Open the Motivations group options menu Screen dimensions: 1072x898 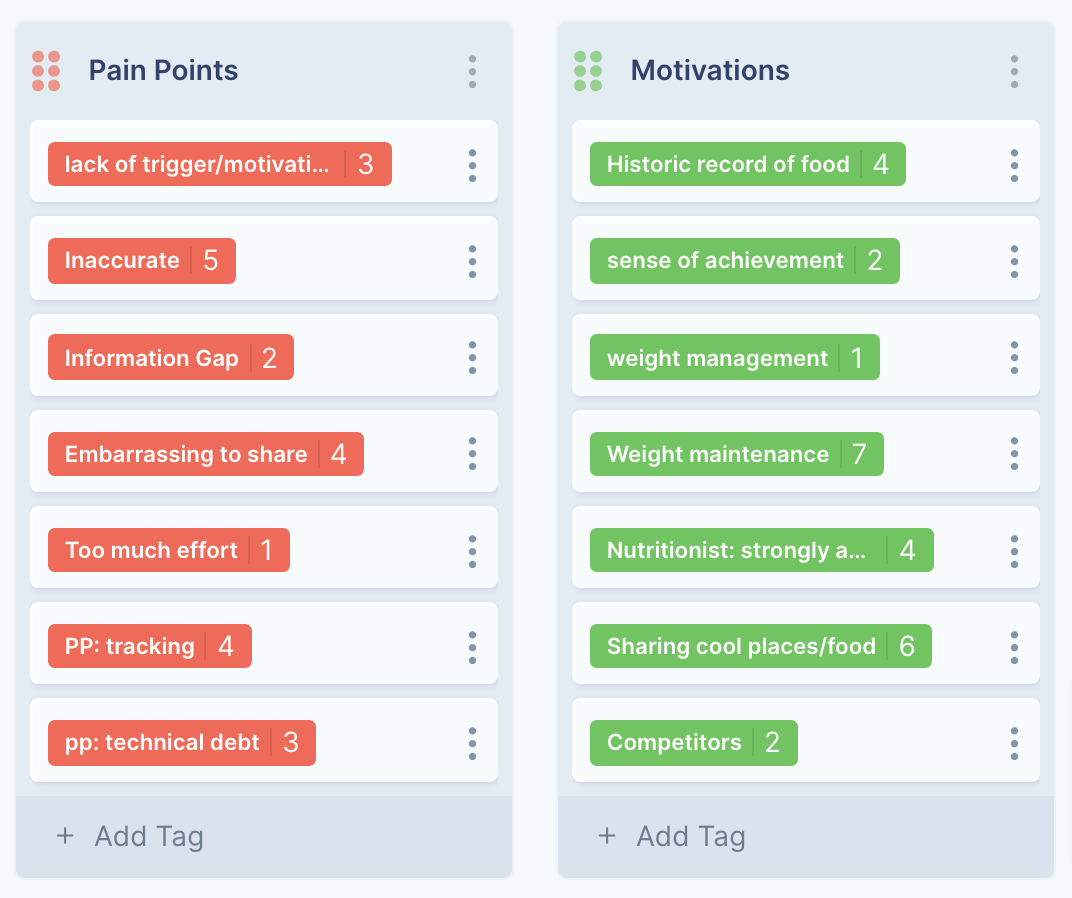click(x=1014, y=71)
